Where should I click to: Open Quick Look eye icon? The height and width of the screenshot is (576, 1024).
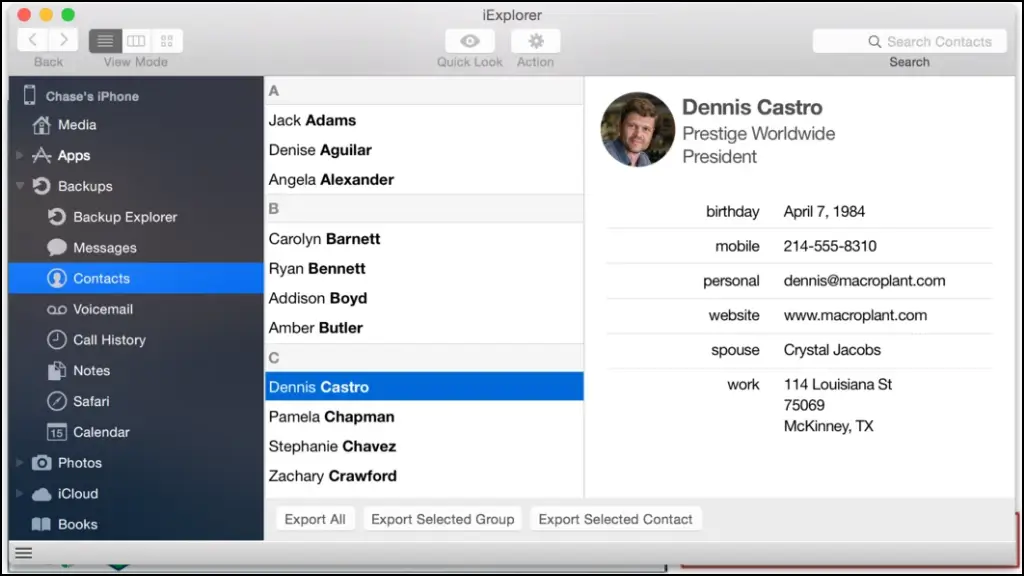click(470, 41)
